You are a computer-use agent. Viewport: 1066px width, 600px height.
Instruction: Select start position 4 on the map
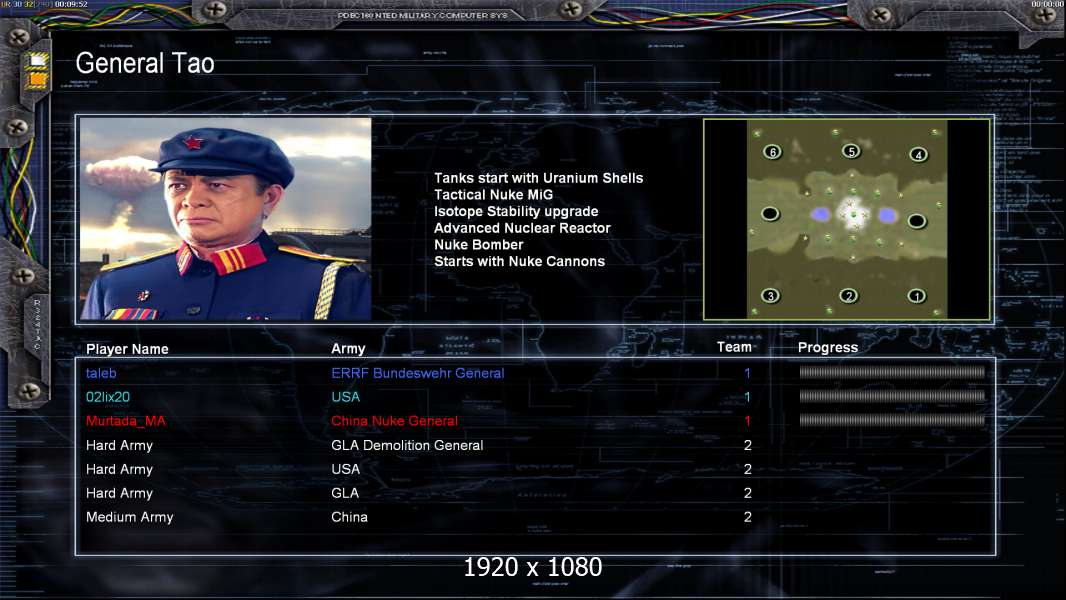tap(918, 155)
